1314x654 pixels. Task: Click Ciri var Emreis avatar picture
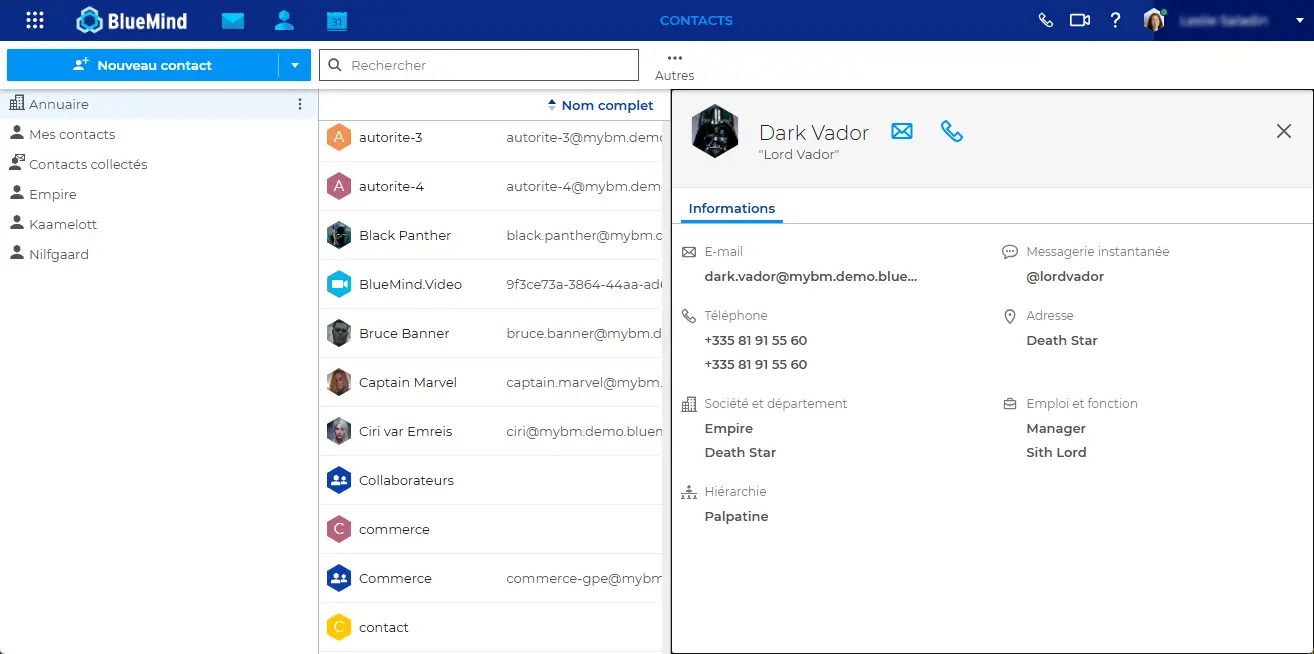(x=339, y=431)
